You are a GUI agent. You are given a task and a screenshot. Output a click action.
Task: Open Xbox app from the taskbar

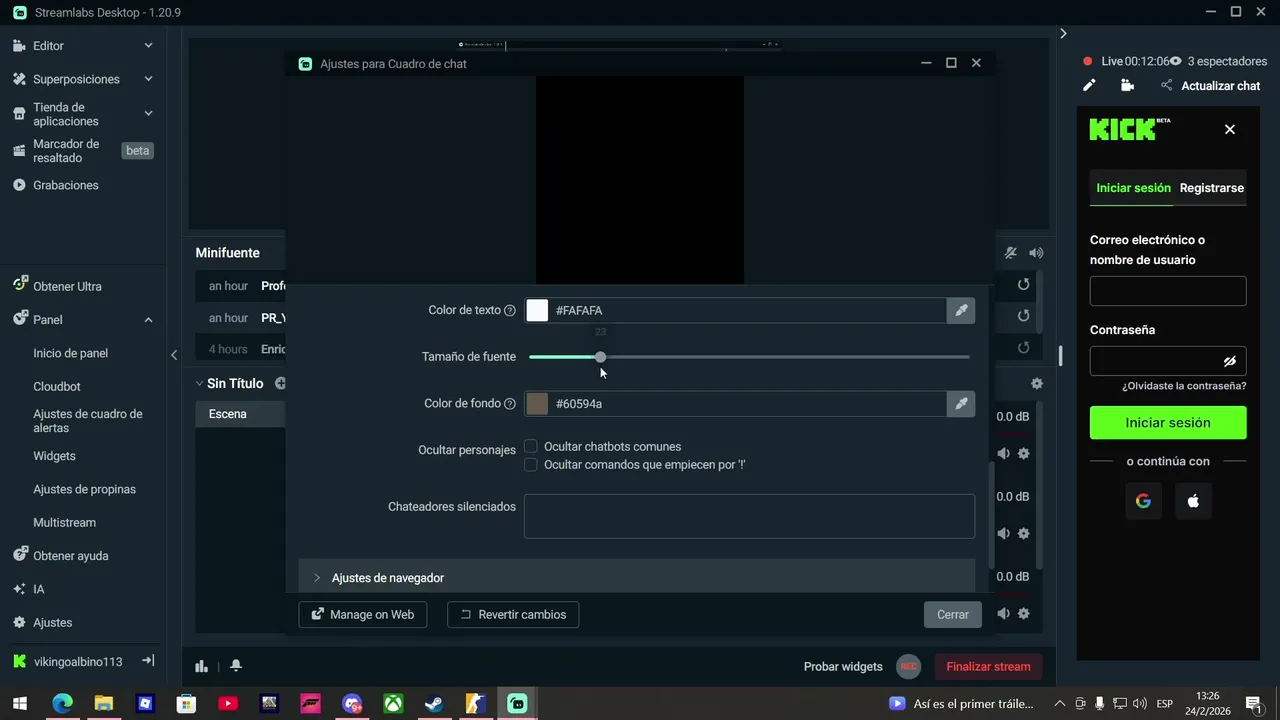pos(393,704)
